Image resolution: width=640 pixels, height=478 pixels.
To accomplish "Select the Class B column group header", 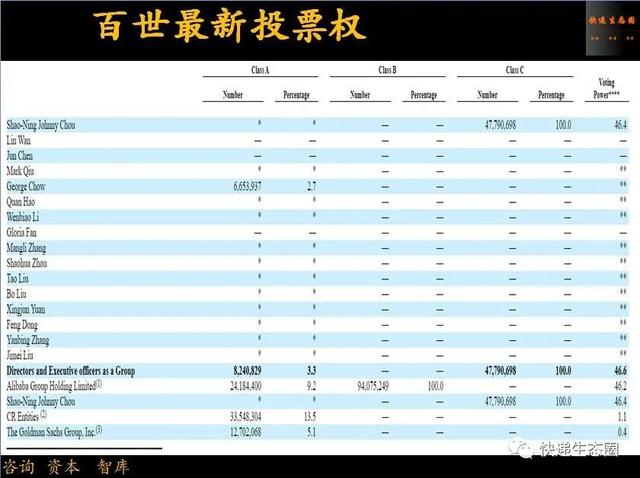I will click(x=387, y=70).
